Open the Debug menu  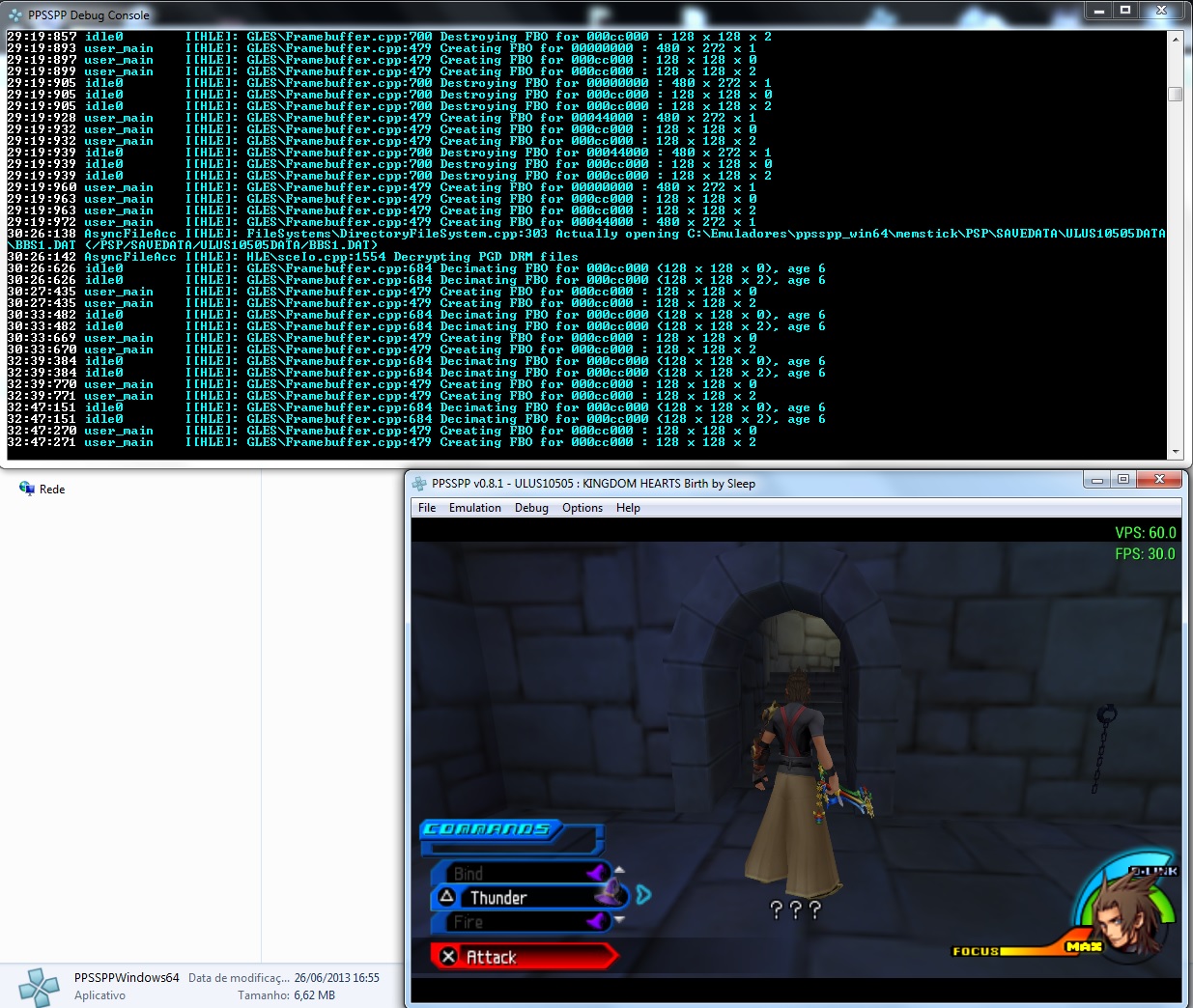pos(531,508)
